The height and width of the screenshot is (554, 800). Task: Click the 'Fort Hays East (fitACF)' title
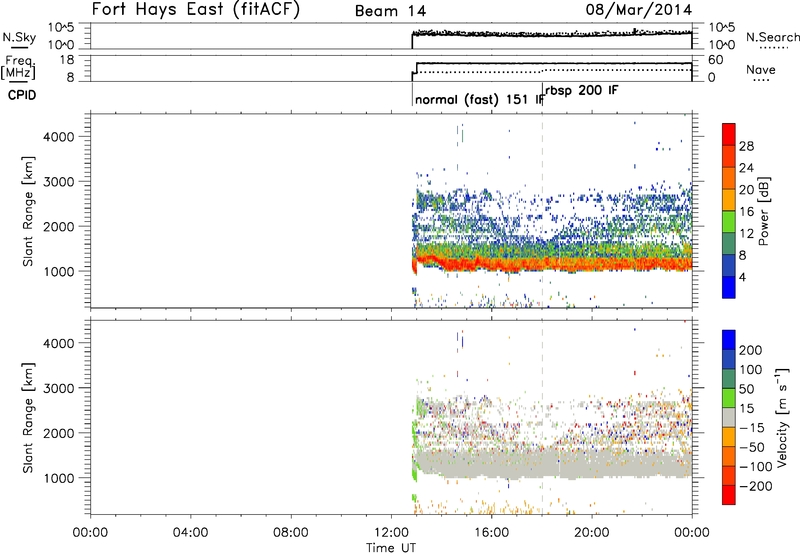tap(196, 9)
